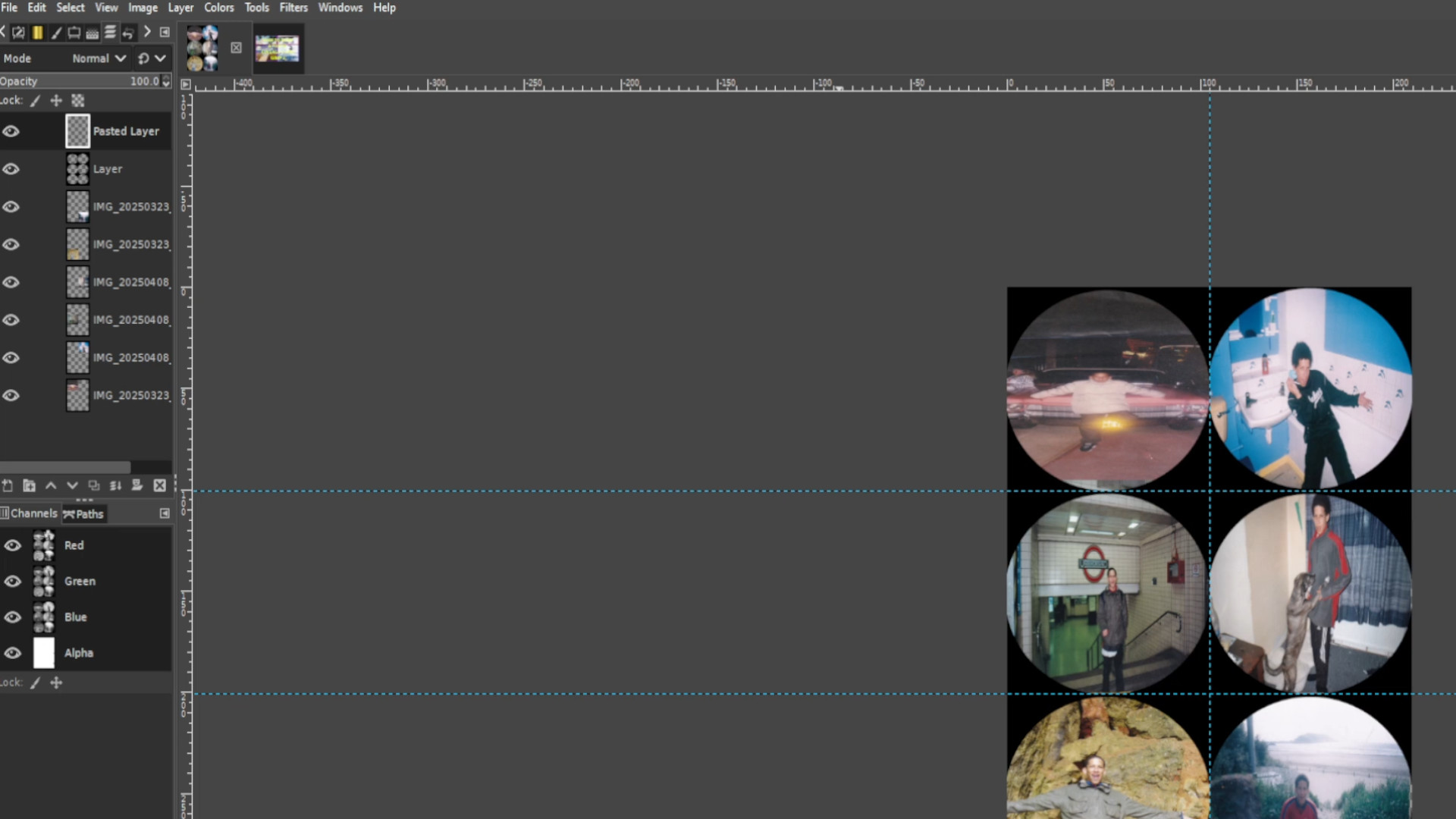Click the 'Green' channel label
This screenshot has width=1456, height=819.
coord(80,581)
